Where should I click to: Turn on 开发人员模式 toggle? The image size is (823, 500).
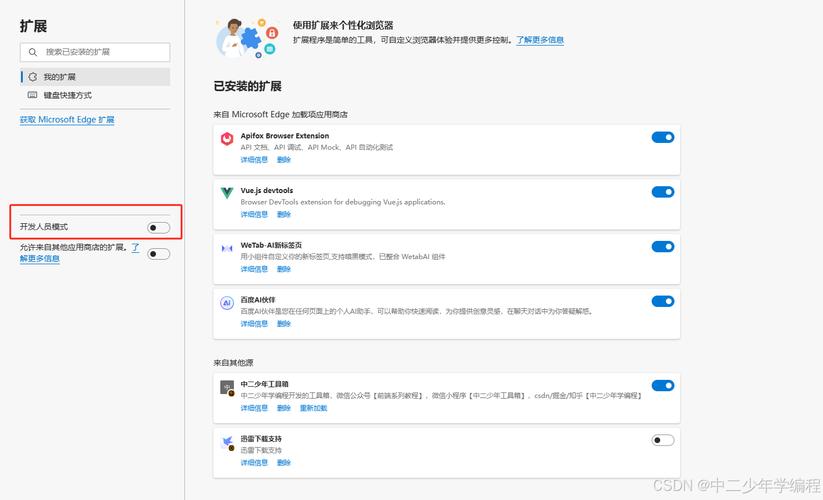click(x=159, y=227)
